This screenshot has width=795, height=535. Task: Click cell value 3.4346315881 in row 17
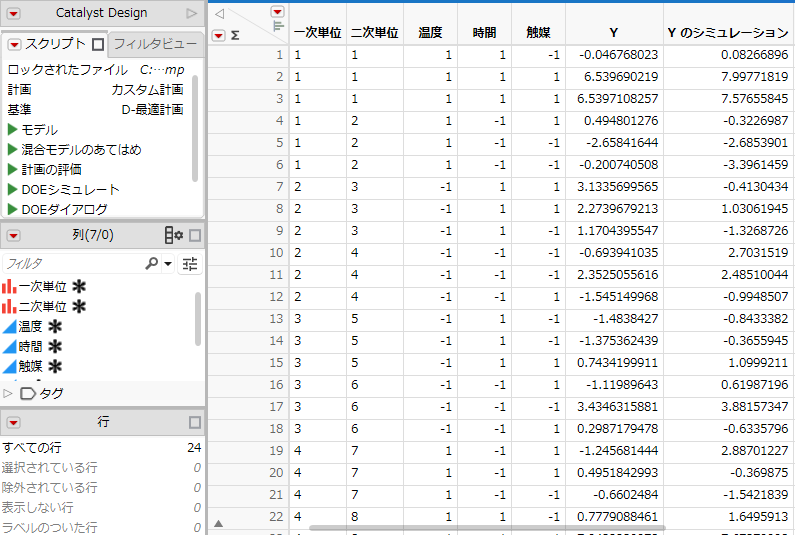(x=617, y=407)
